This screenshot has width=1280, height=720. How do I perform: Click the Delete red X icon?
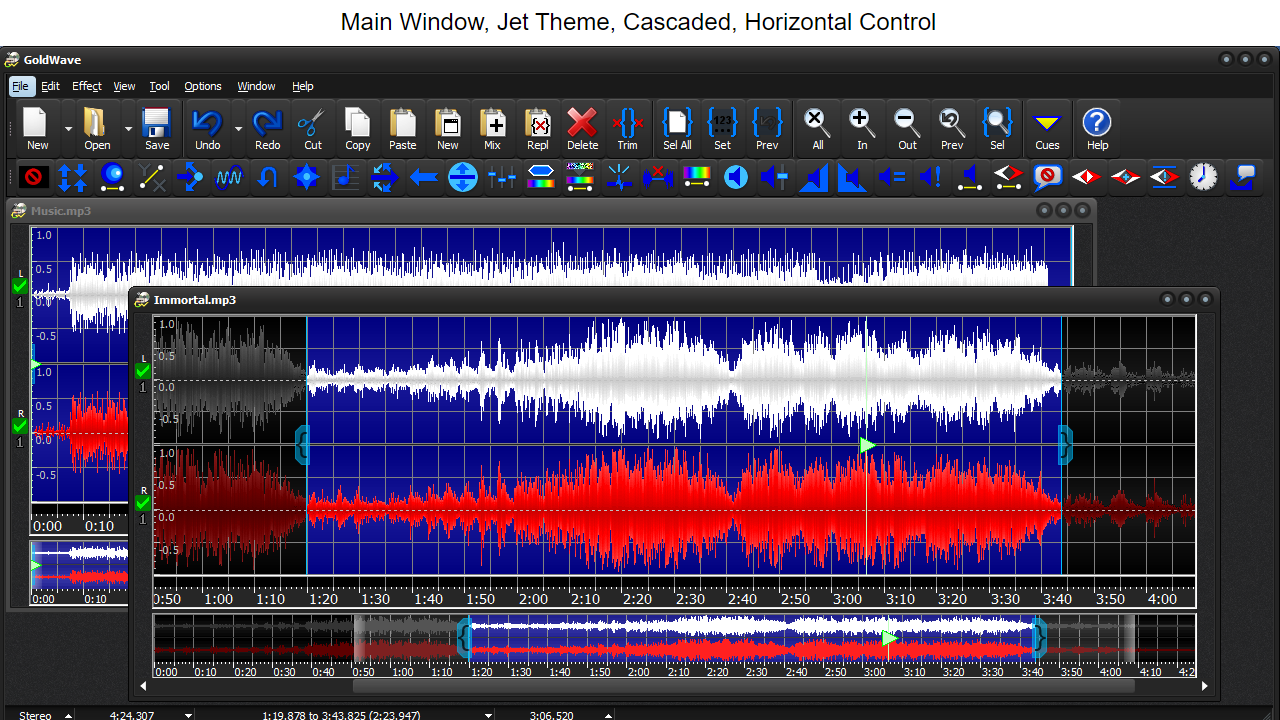[x=582, y=129]
